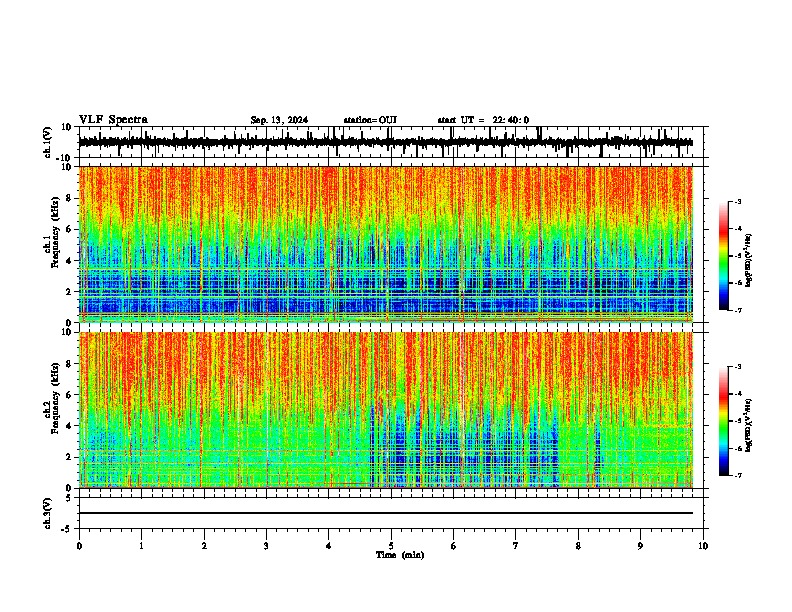Click the ch.2 color bar PSD unit label
Image resolution: width=792 pixels, height=612 pixels.
click(748, 425)
